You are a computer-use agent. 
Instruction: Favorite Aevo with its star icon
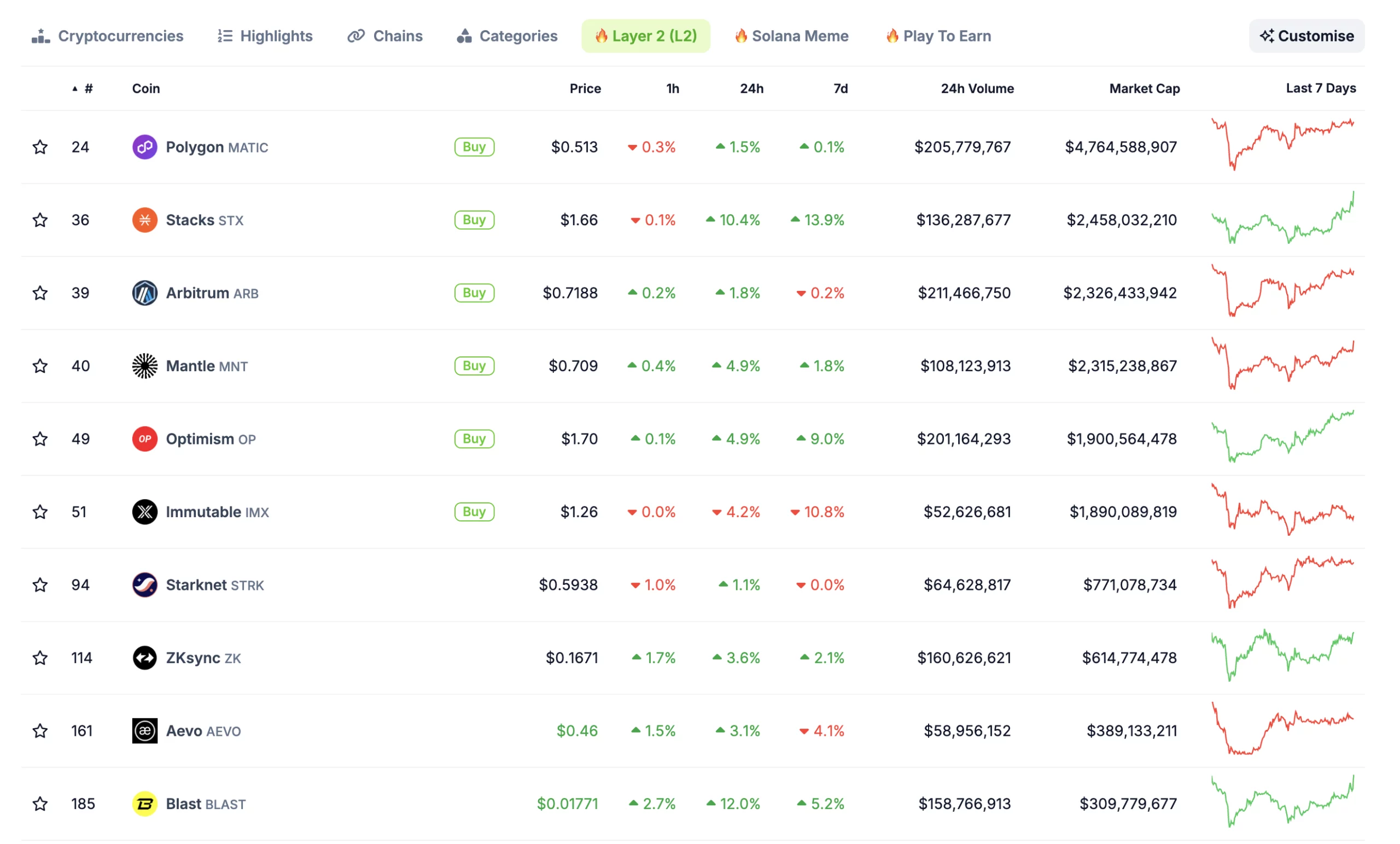(40, 731)
